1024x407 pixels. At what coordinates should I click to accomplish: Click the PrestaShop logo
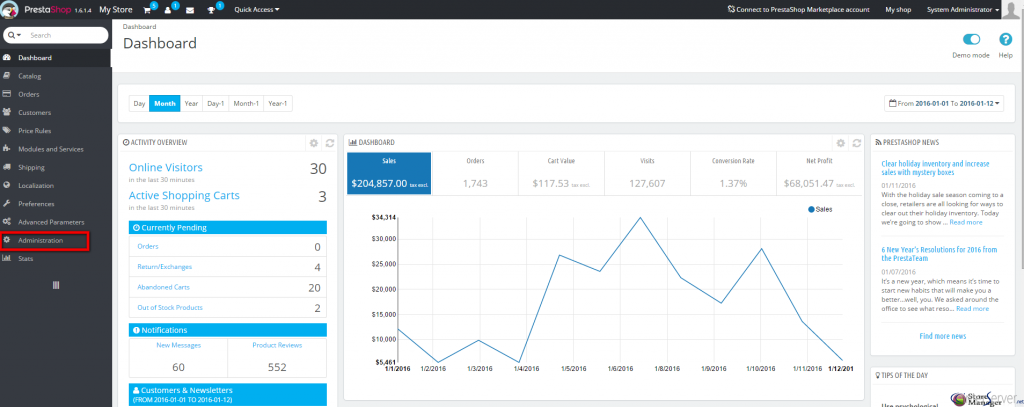pos(10,10)
